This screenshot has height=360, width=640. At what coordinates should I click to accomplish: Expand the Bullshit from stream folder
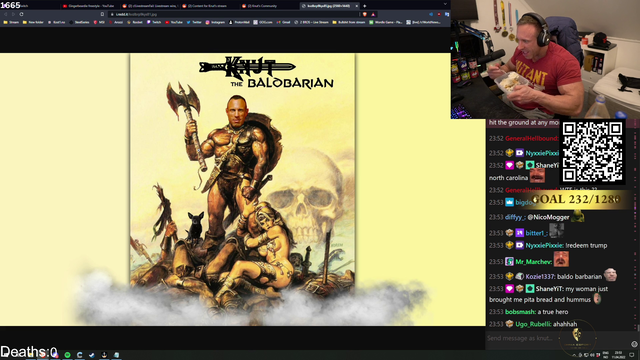349,22
